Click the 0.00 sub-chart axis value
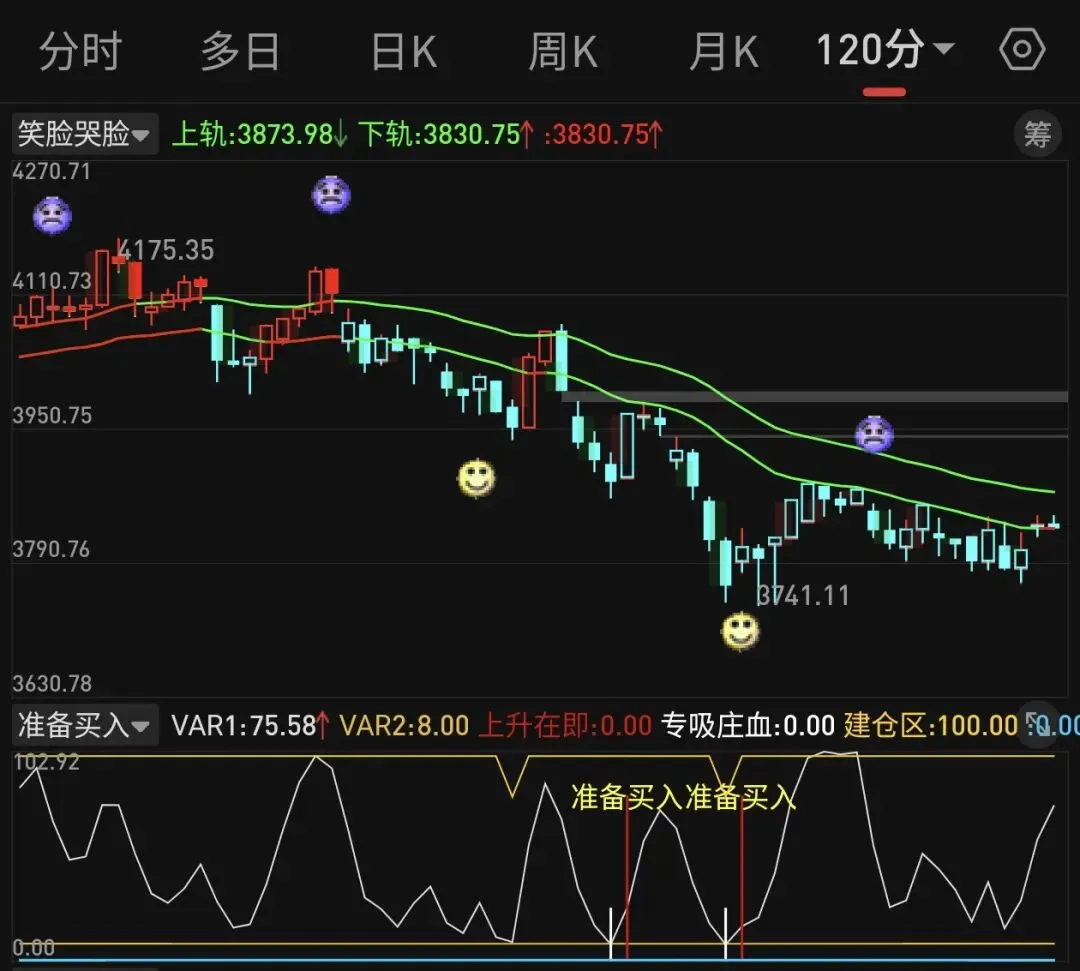1080x971 pixels. [x=34, y=948]
